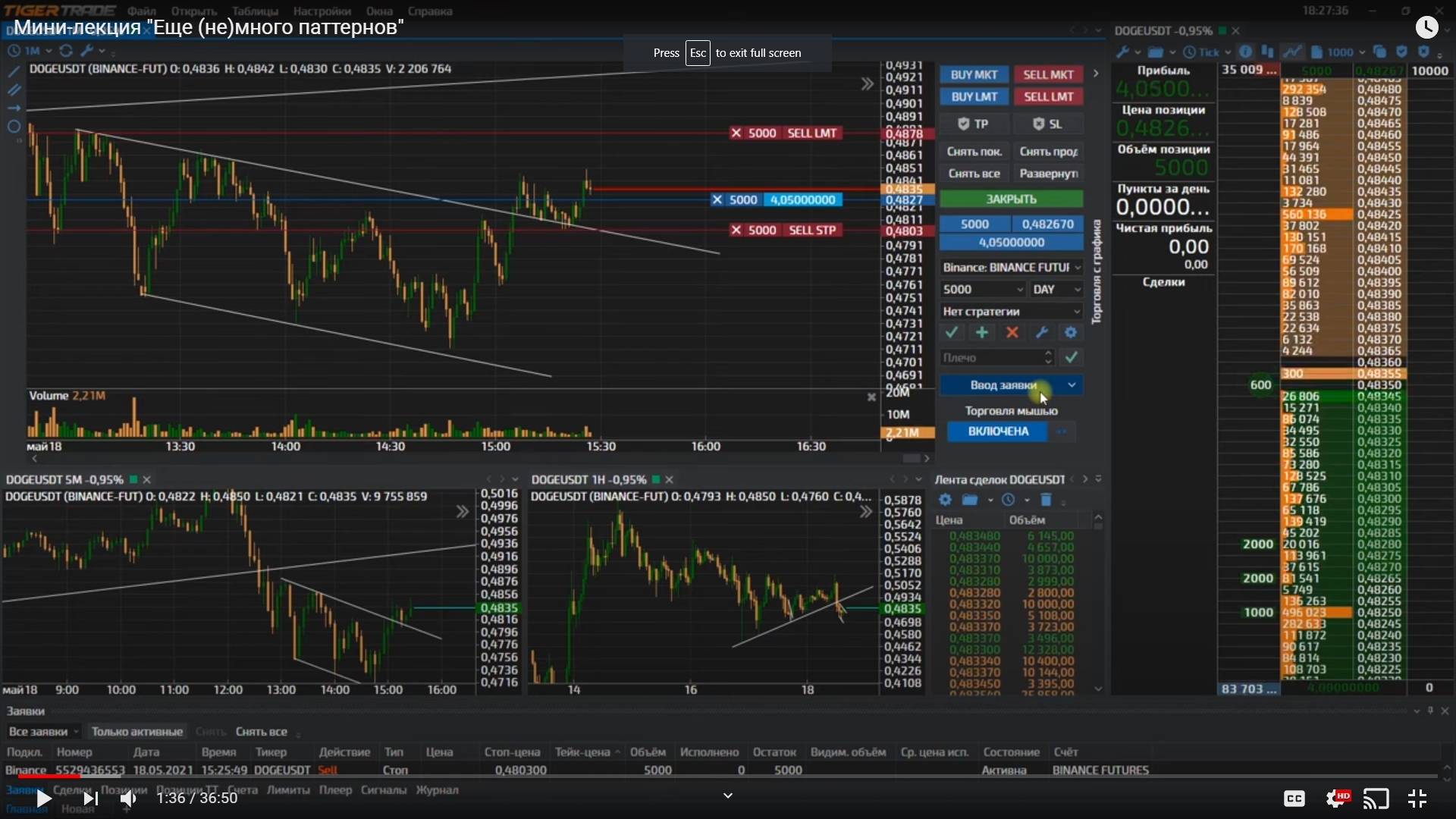Click the green plus strategy icon
This screenshot has width=1456, height=819.
pyautogui.click(x=981, y=332)
